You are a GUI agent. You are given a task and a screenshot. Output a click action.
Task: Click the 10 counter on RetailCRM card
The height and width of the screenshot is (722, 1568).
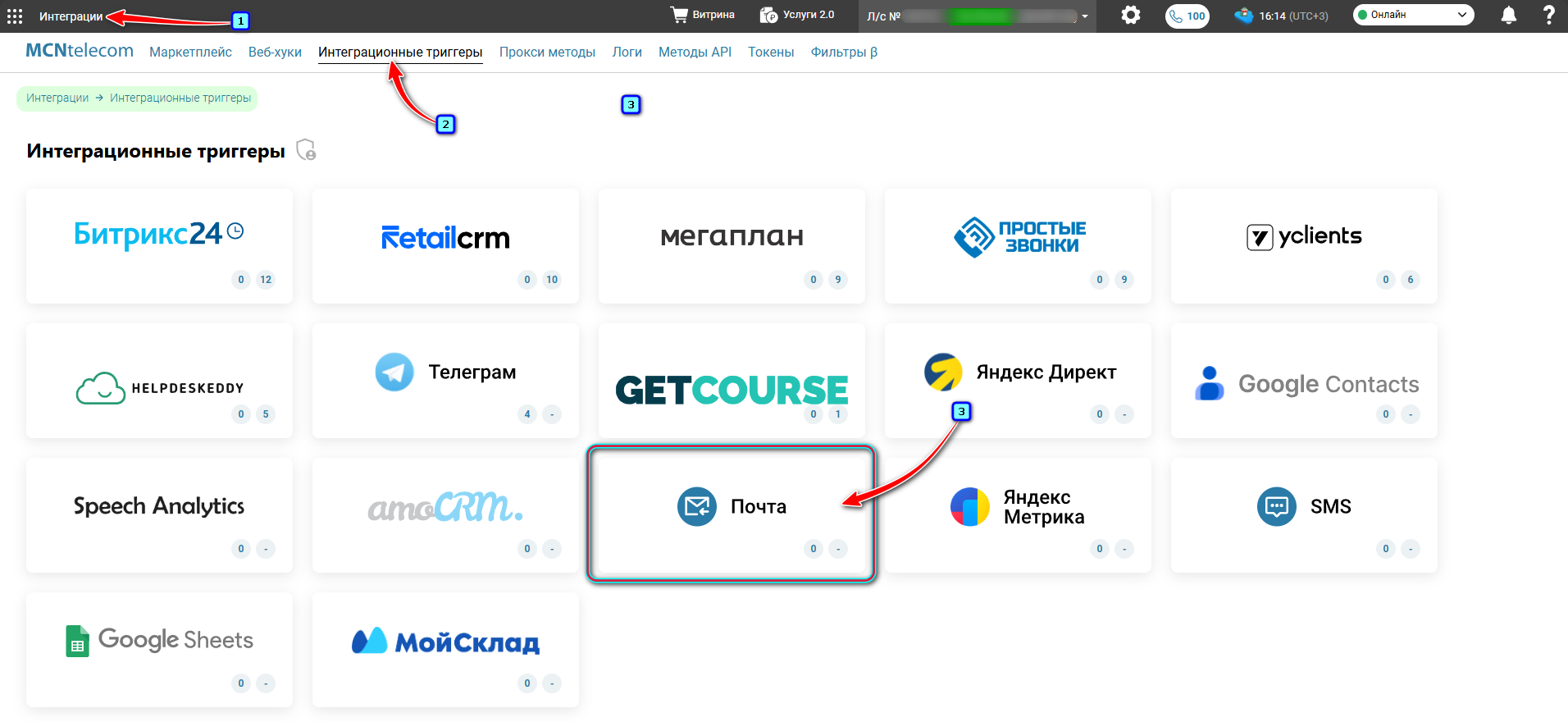[x=552, y=280]
